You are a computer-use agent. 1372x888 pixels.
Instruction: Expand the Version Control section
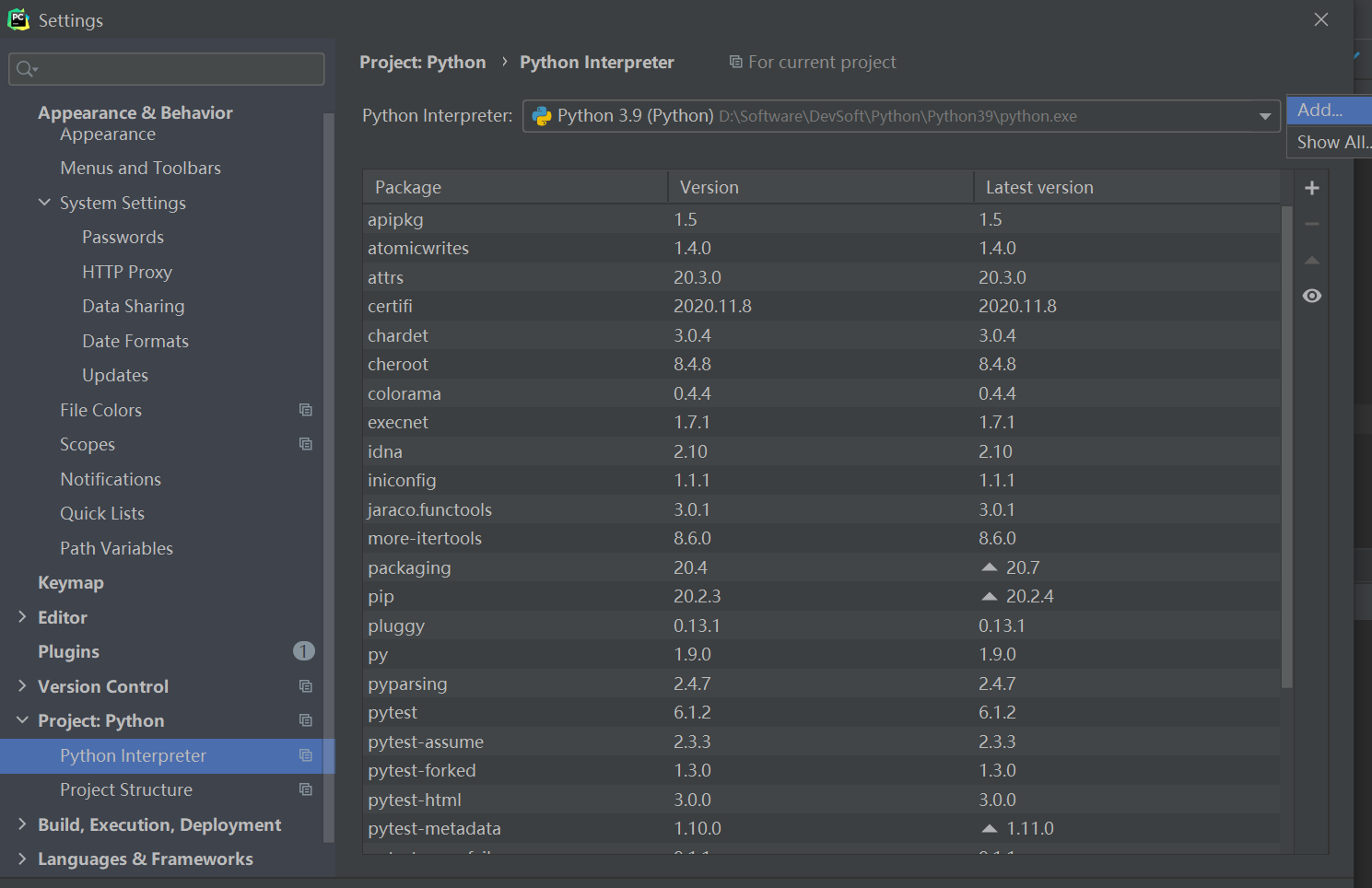(x=22, y=686)
